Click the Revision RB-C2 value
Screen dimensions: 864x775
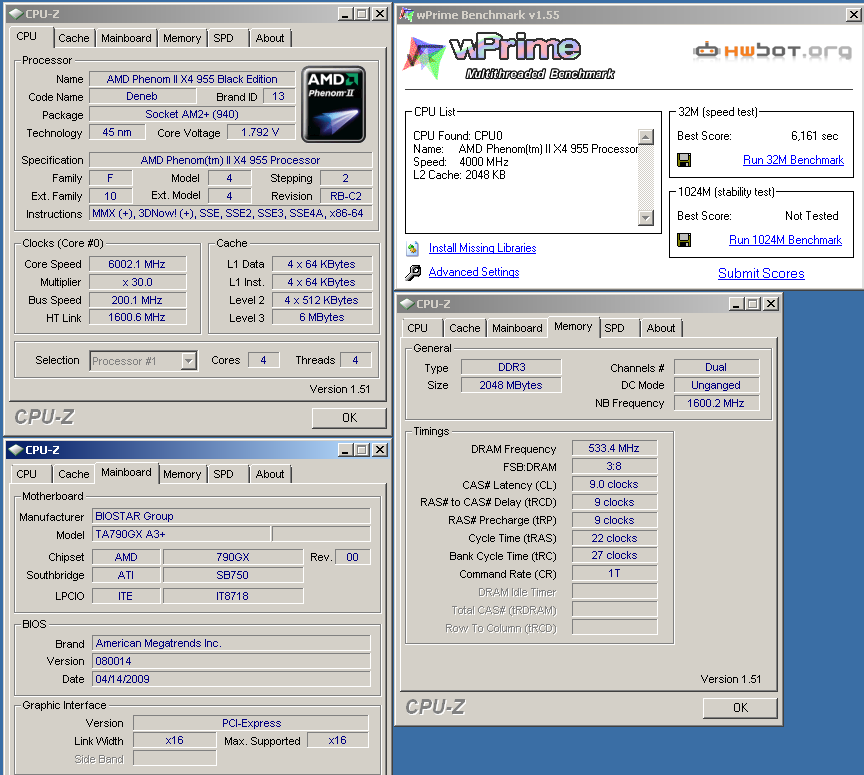[345, 196]
